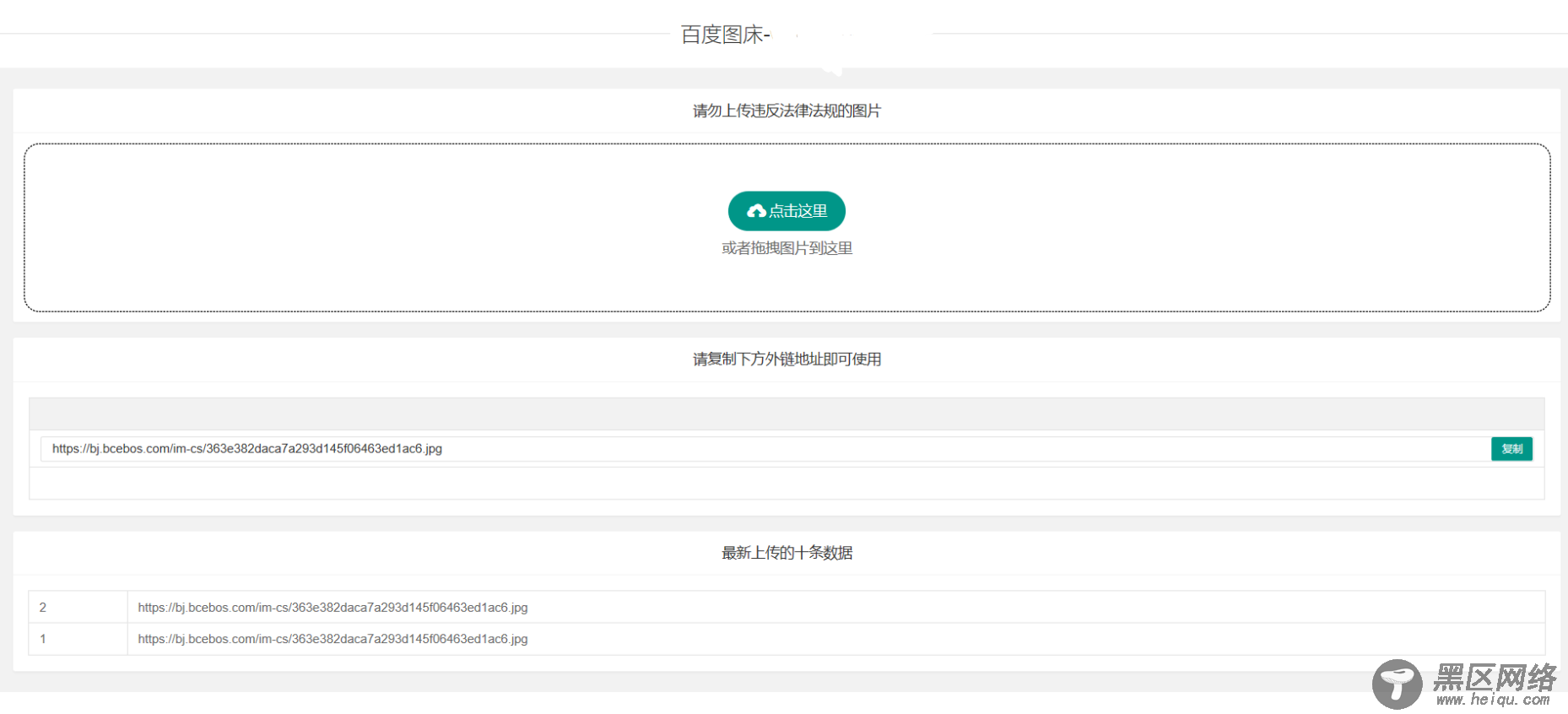Click the external link URL input field
The image size is (1568, 714).
[765, 449]
